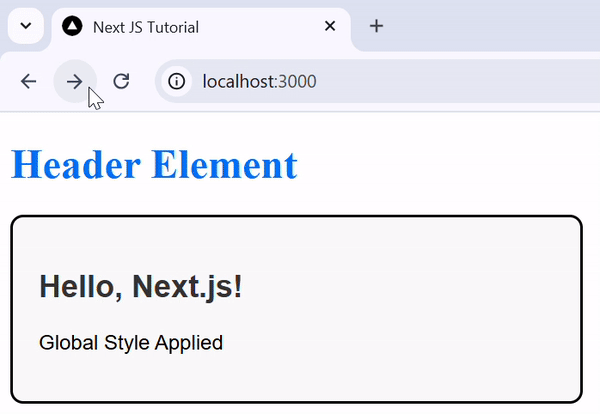Image resolution: width=600 pixels, height=414 pixels.
Task: Focus the localhost:3000 address bar
Action: click(x=377, y=81)
